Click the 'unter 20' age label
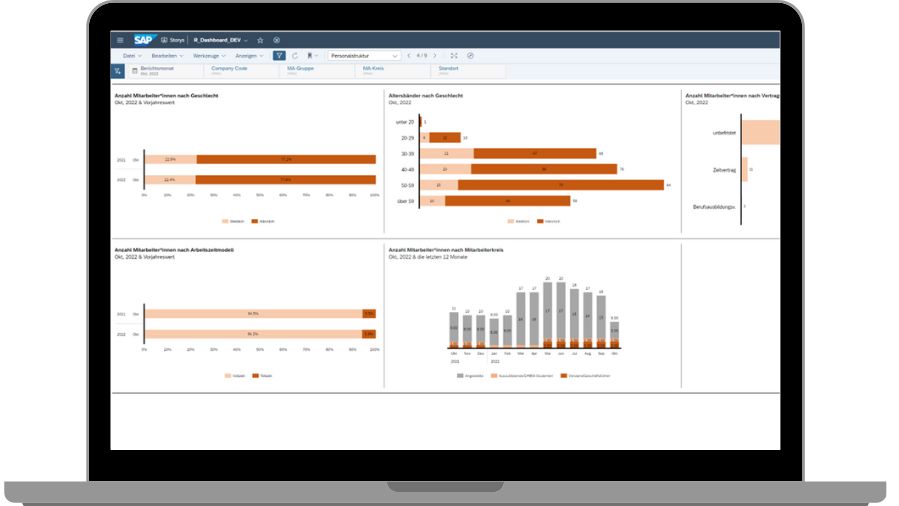899x506 pixels. pos(405,122)
